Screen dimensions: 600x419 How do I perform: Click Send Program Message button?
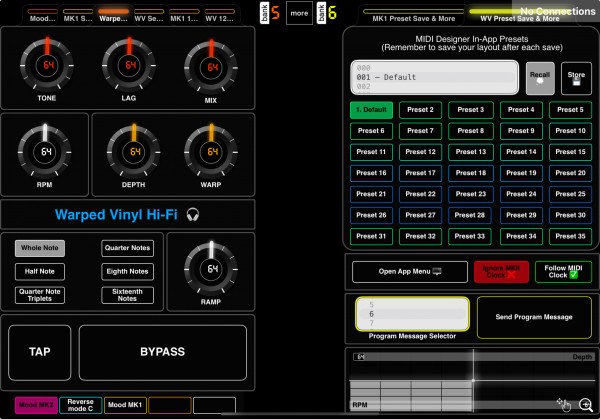coord(534,317)
